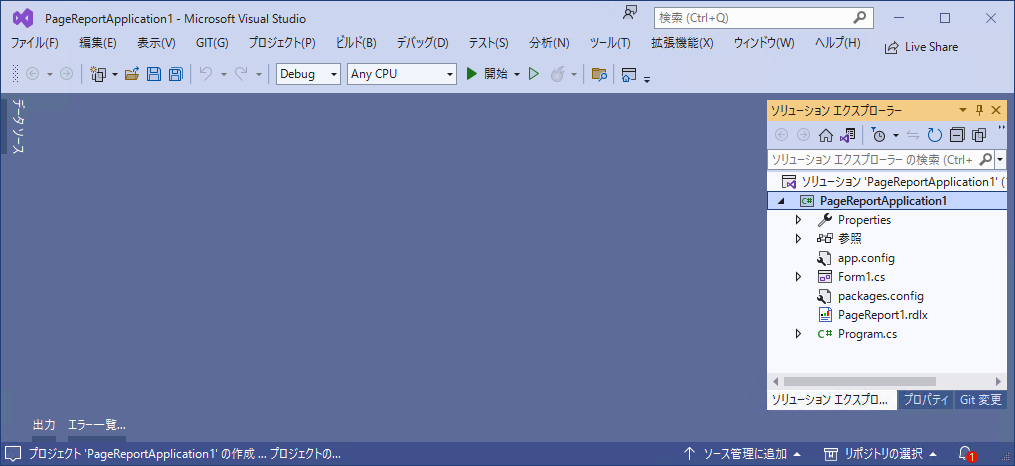Click the notification bell in status bar
Image resolution: width=1015 pixels, height=466 pixels.
(x=966, y=453)
